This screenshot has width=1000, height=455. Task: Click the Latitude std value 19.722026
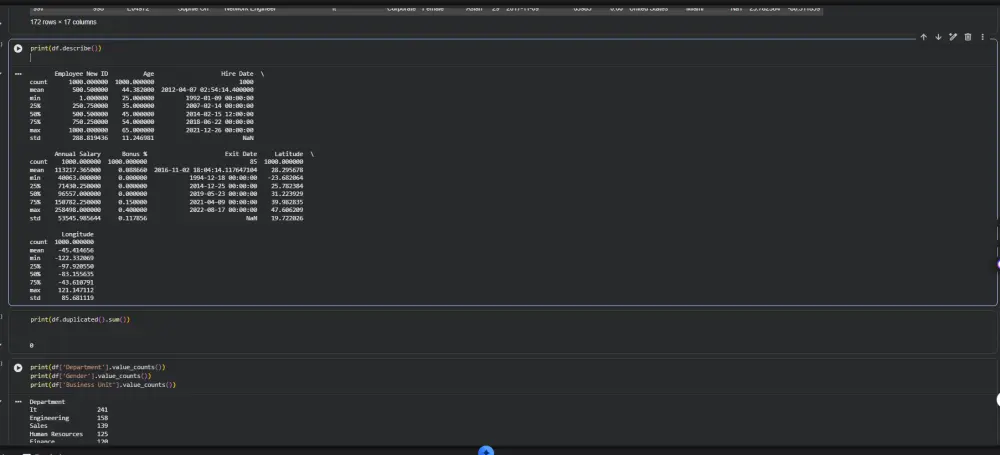click(287, 218)
